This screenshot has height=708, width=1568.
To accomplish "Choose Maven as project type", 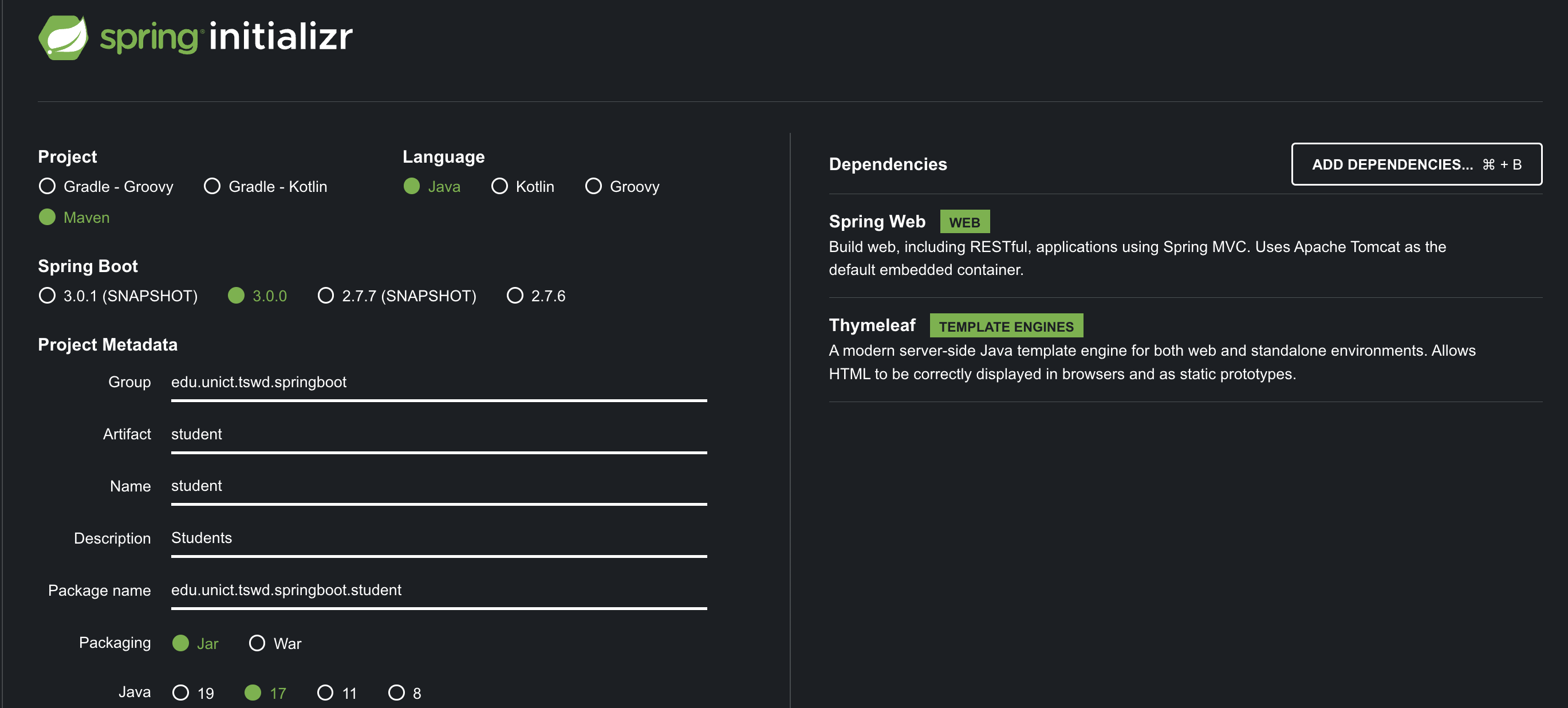I will pyautogui.click(x=47, y=217).
